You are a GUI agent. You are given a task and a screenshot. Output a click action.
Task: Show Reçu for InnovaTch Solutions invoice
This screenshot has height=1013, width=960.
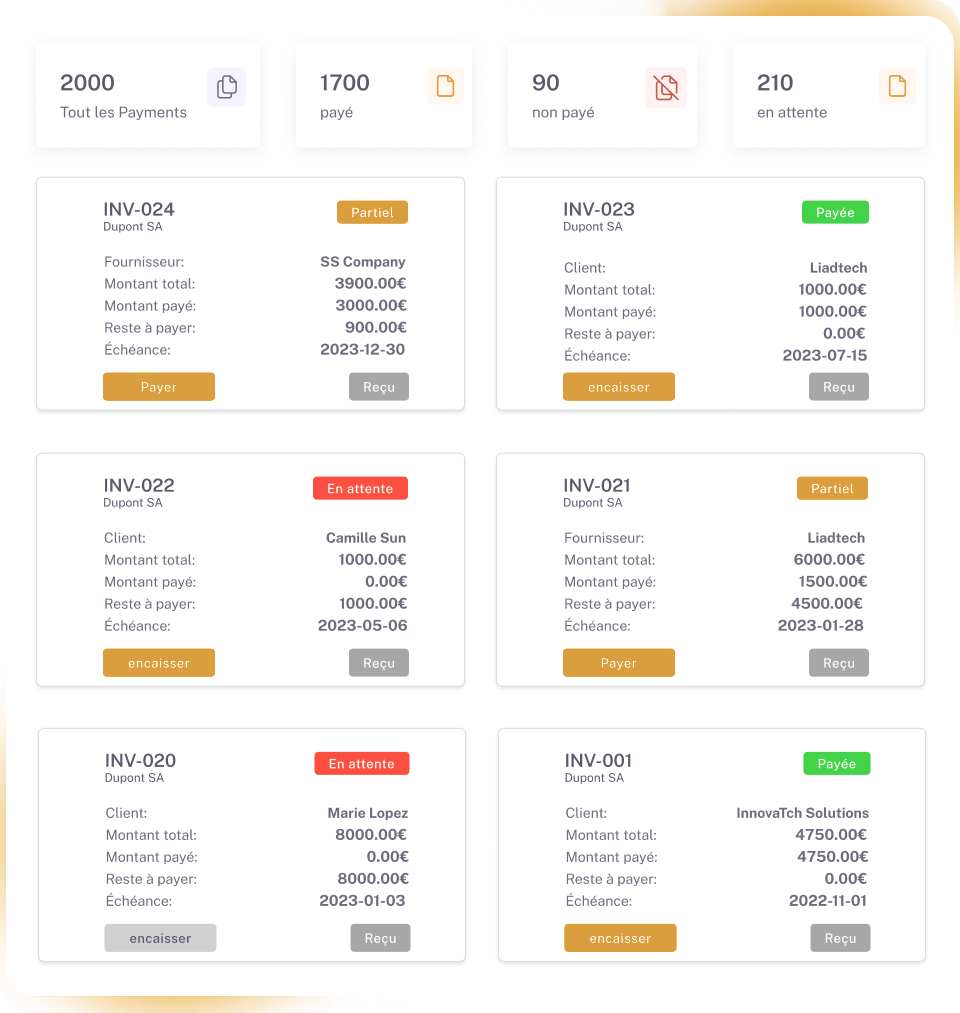tap(840, 938)
